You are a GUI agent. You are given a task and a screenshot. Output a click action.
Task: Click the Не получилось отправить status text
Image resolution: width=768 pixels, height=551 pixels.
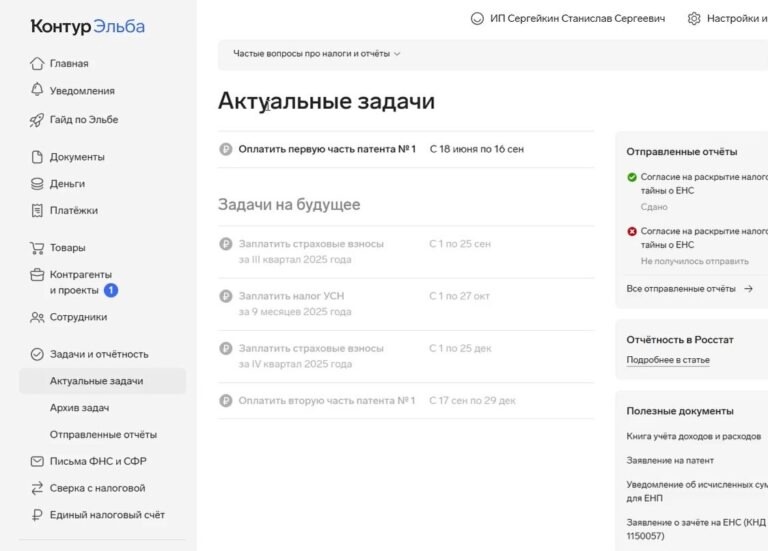[x=695, y=261]
